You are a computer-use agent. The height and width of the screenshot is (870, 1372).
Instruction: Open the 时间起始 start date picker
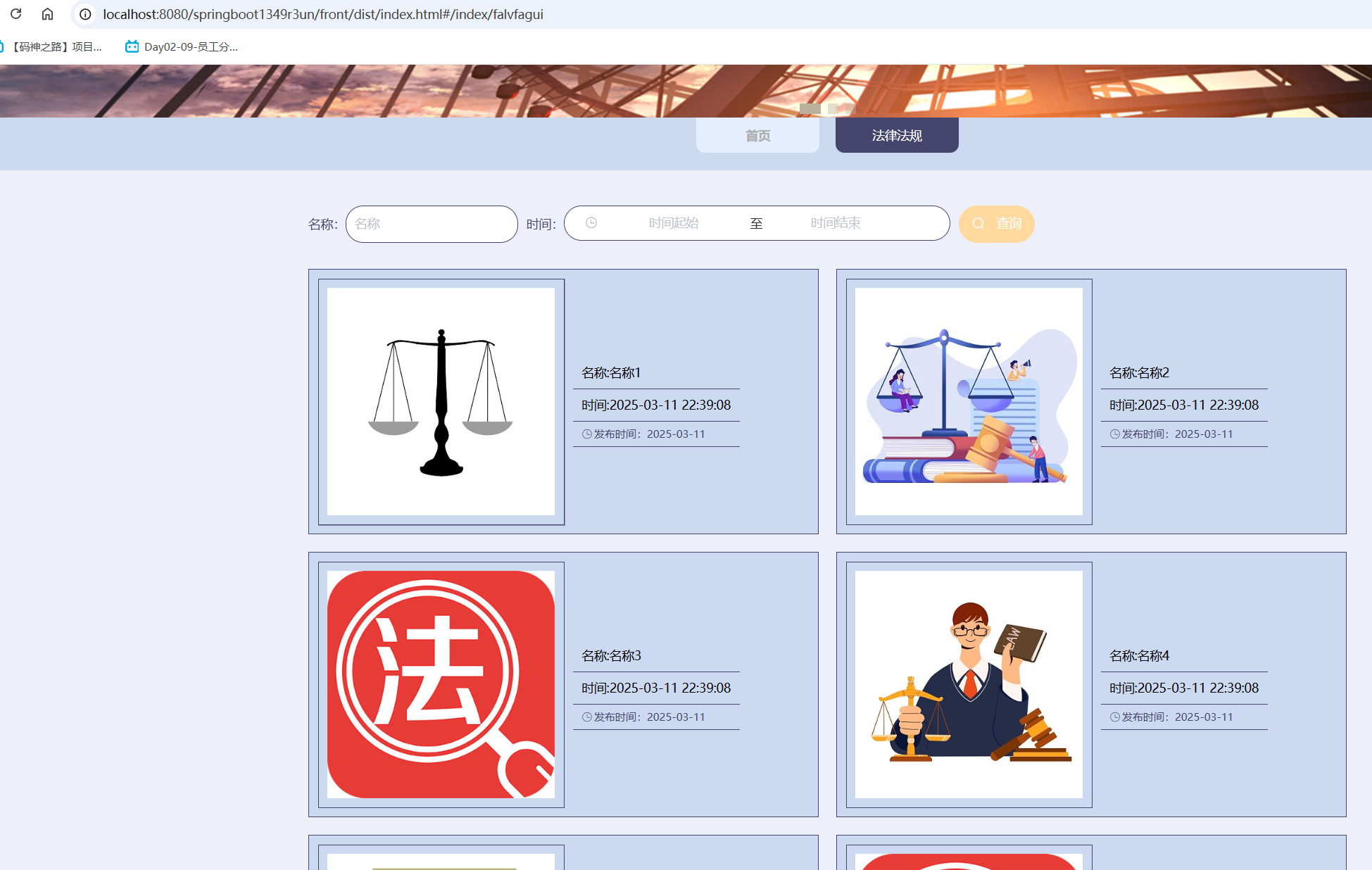[x=673, y=223]
